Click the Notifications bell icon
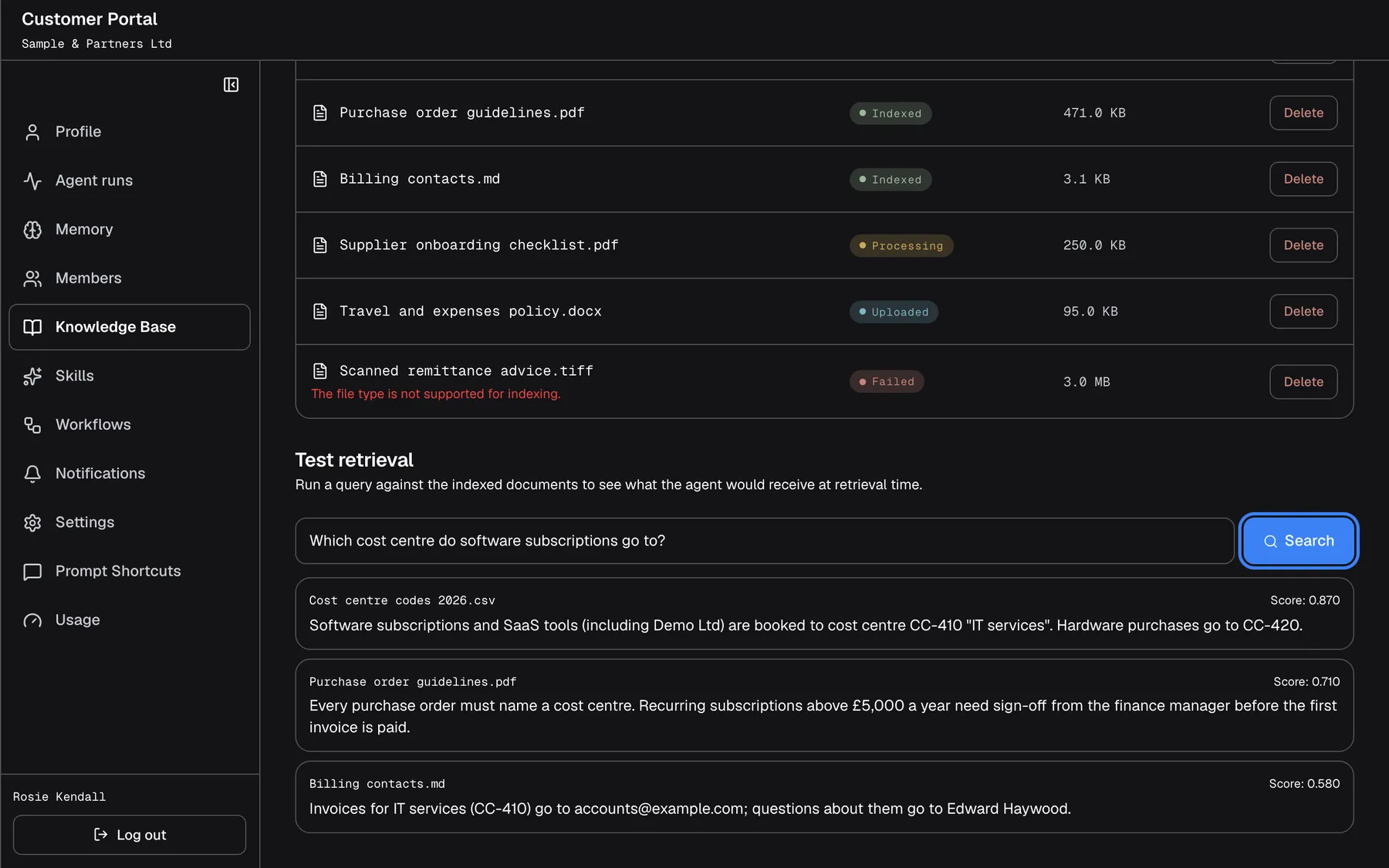 [x=32, y=474]
